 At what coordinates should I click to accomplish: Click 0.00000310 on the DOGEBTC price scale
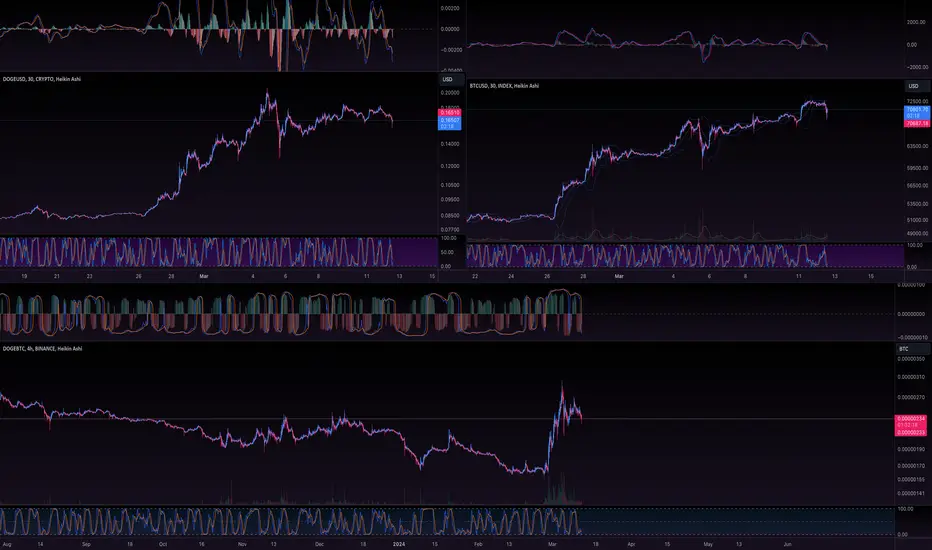coord(911,377)
